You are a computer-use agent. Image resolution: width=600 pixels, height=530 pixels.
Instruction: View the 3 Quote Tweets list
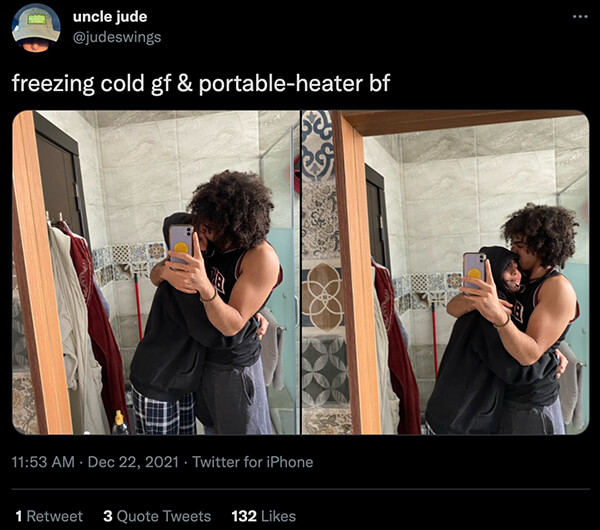click(157, 516)
